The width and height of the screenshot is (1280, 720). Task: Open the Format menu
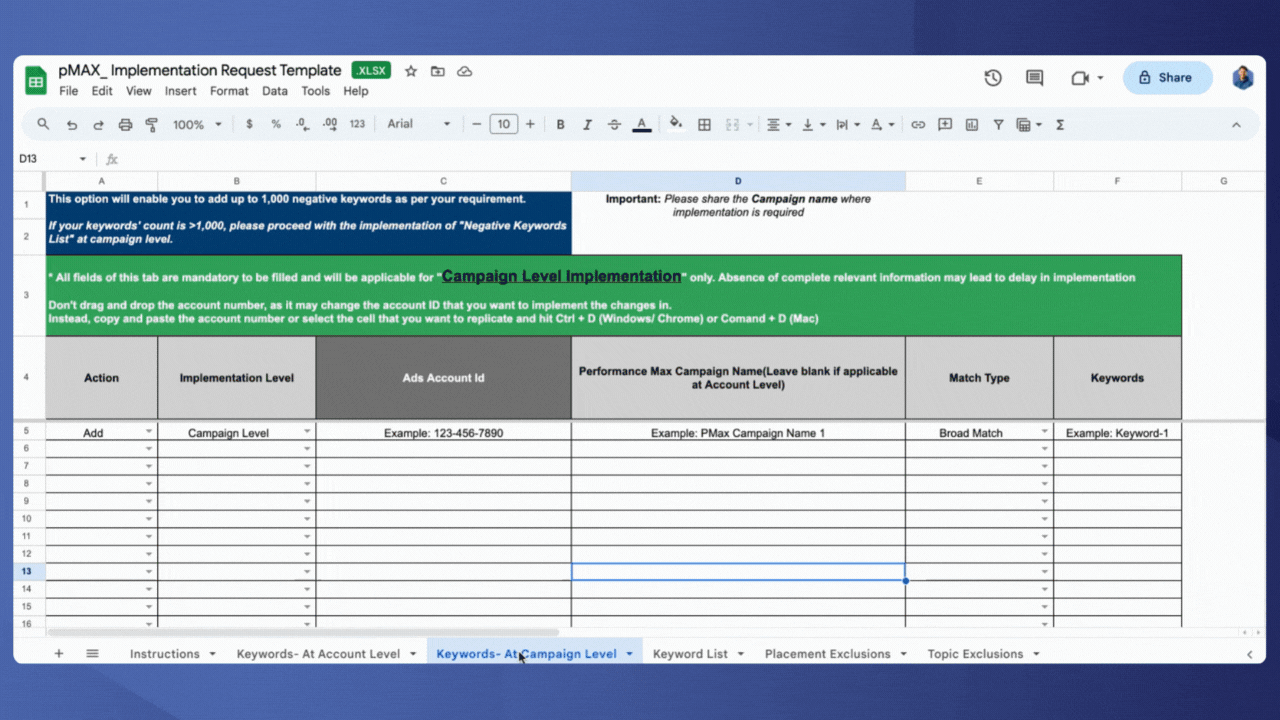click(229, 91)
